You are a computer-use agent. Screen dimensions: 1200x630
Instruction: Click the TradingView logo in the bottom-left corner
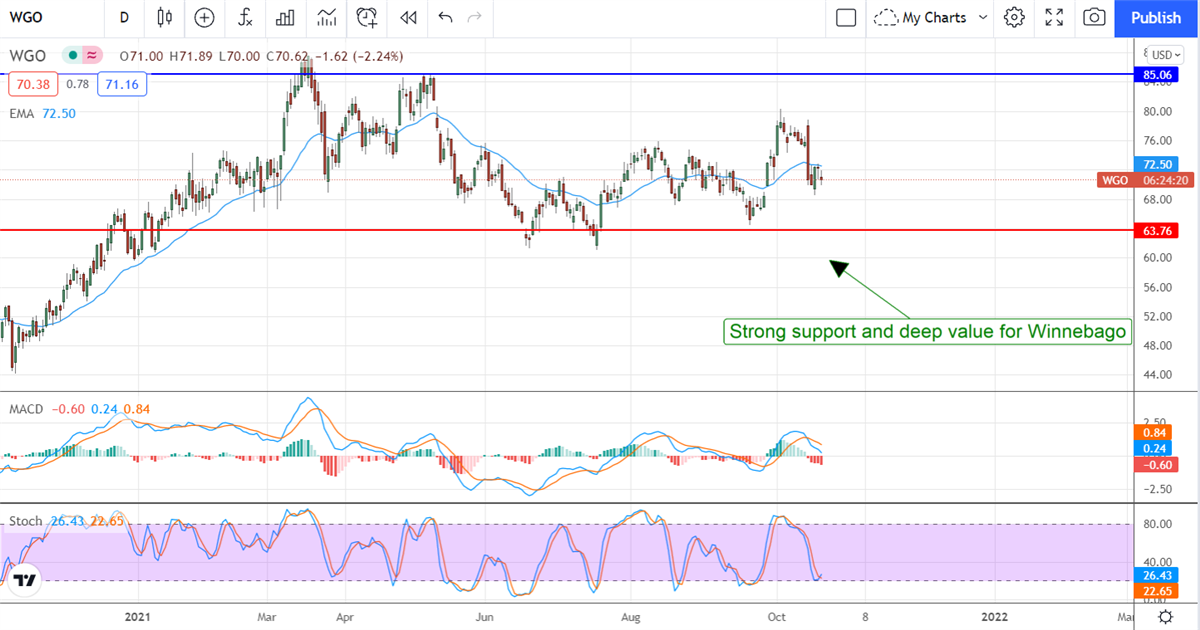coord(25,580)
